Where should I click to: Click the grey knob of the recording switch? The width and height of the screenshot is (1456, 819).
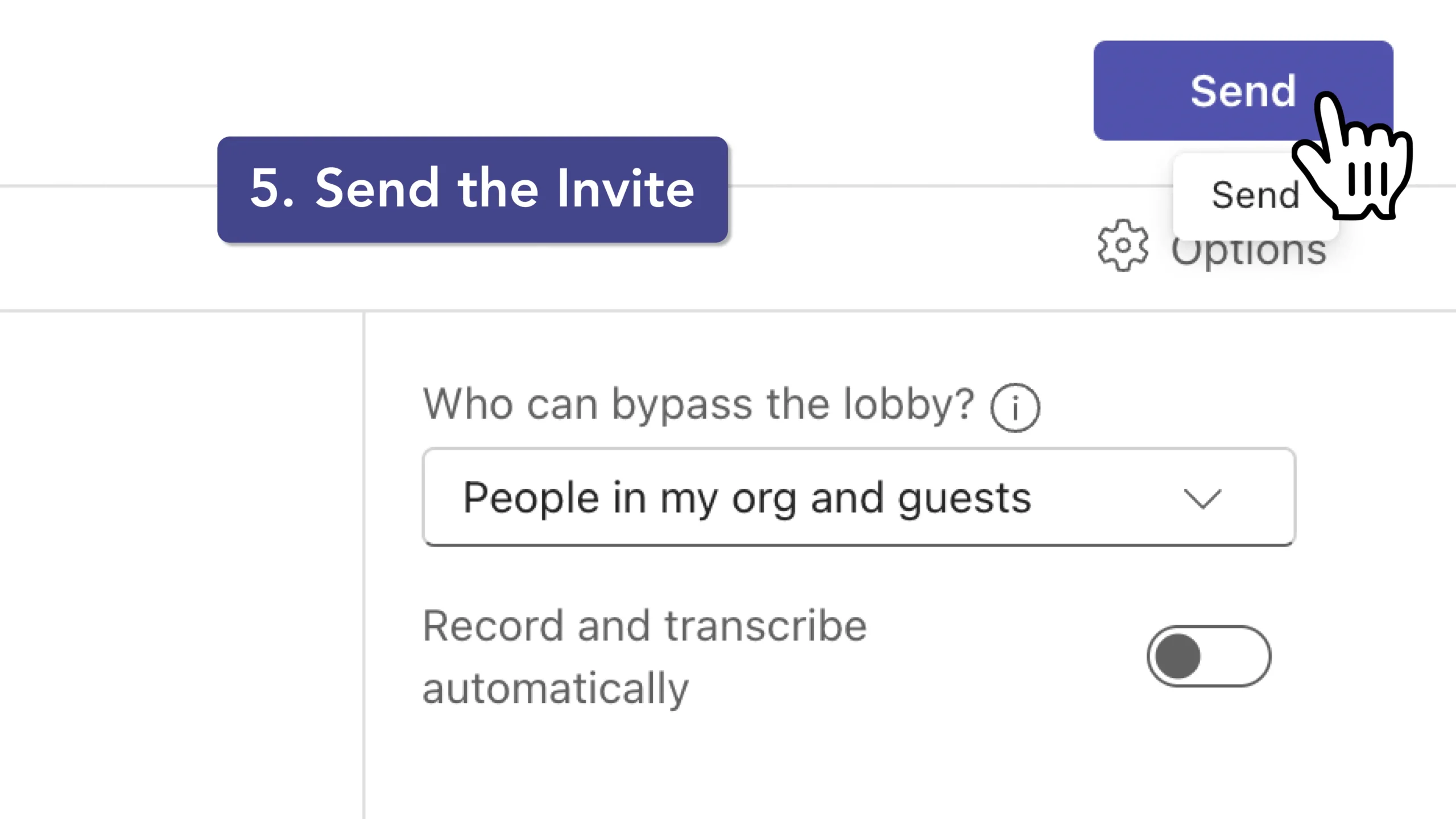[1177, 656]
